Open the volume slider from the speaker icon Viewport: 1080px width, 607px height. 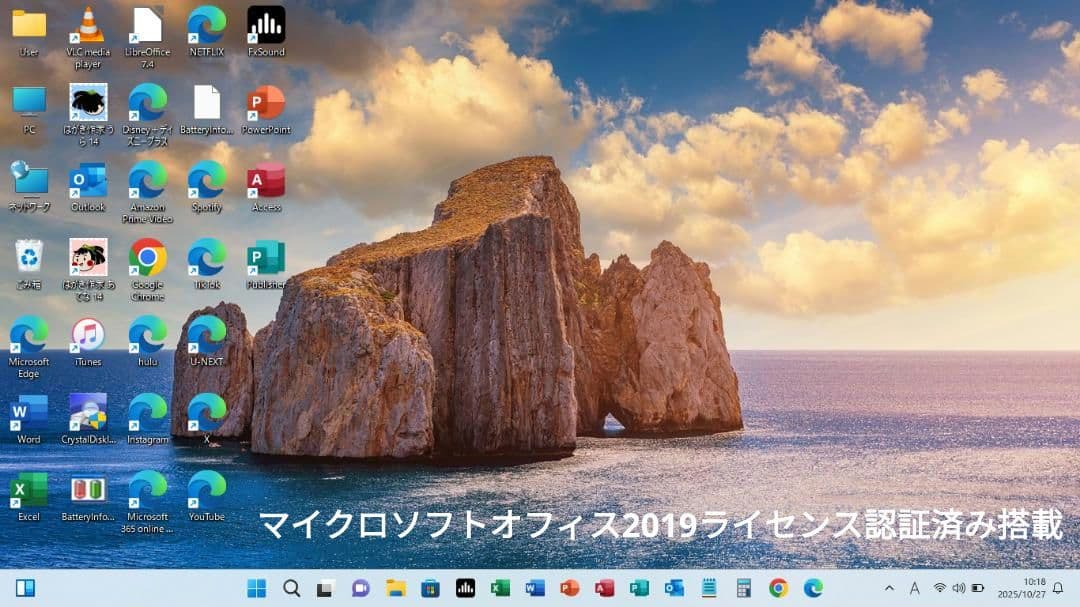click(957, 588)
